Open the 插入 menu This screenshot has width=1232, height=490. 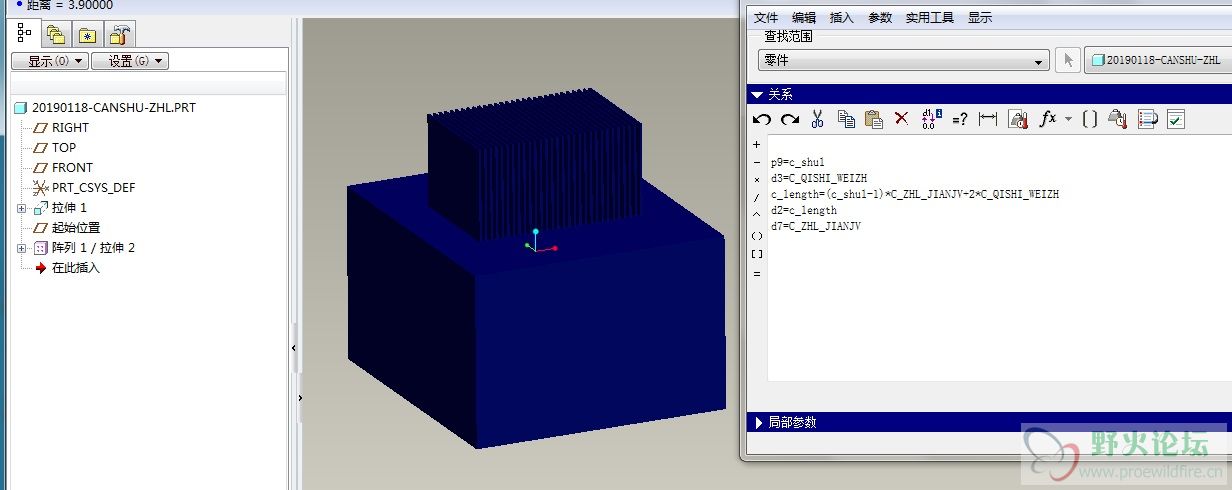click(842, 17)
